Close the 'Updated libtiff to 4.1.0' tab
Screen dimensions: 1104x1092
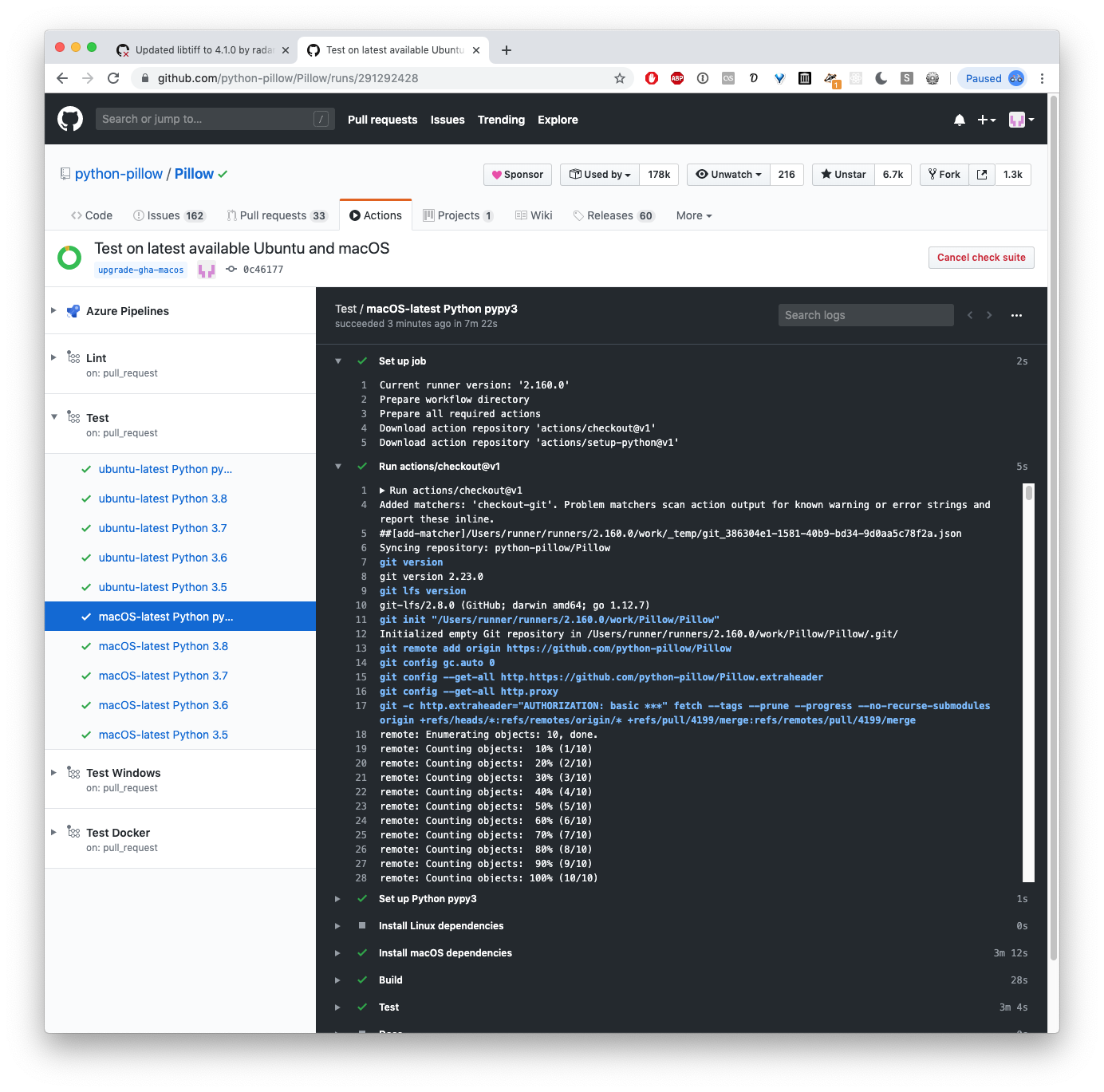(x=286, y=50)
